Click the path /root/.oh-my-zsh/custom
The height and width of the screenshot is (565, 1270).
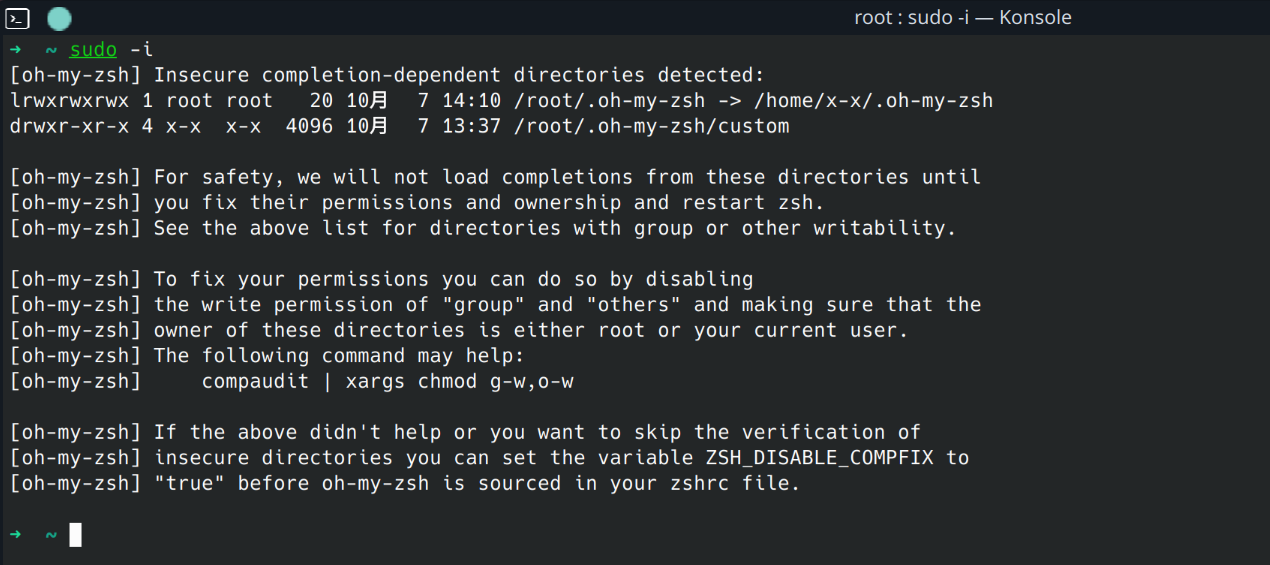pos(651,126)
